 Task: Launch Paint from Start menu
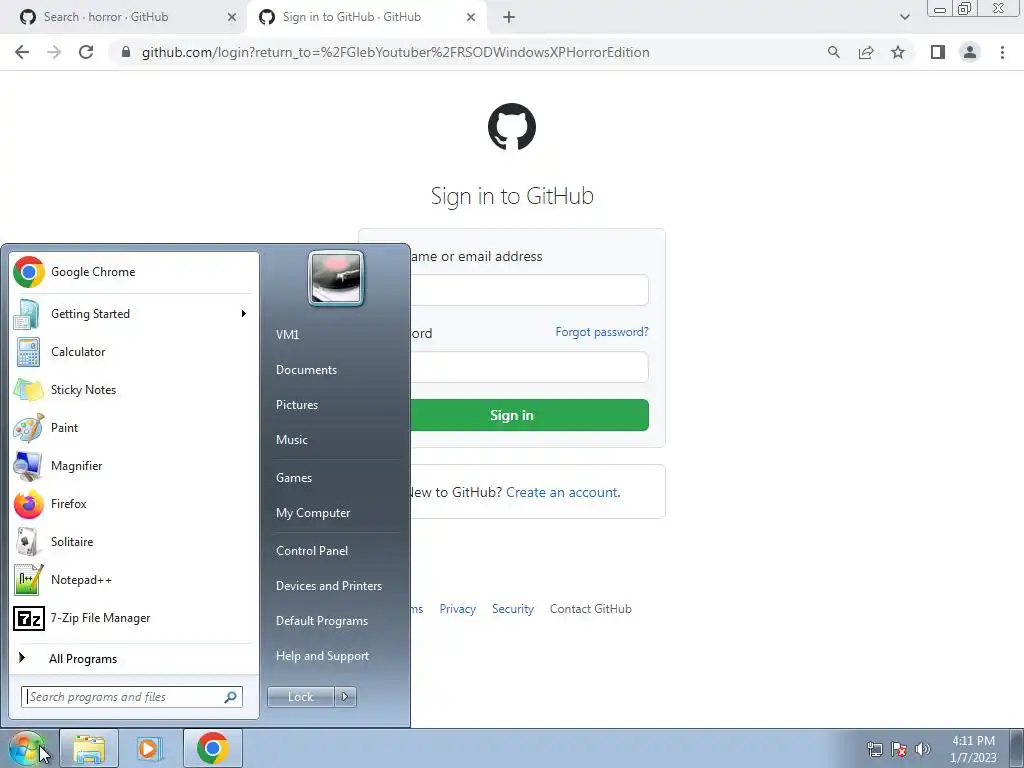click(x=134, y=428)
